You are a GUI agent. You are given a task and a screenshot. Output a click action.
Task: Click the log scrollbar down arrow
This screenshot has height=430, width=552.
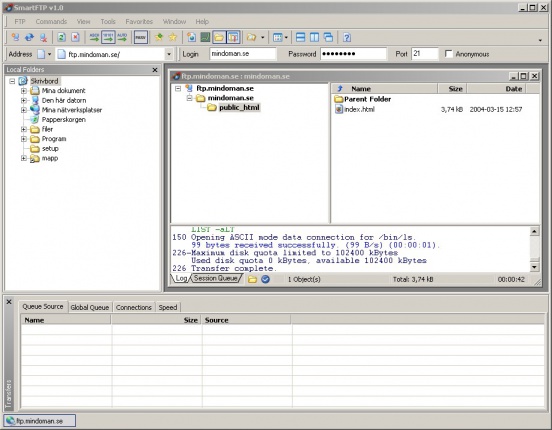[534, 267]
